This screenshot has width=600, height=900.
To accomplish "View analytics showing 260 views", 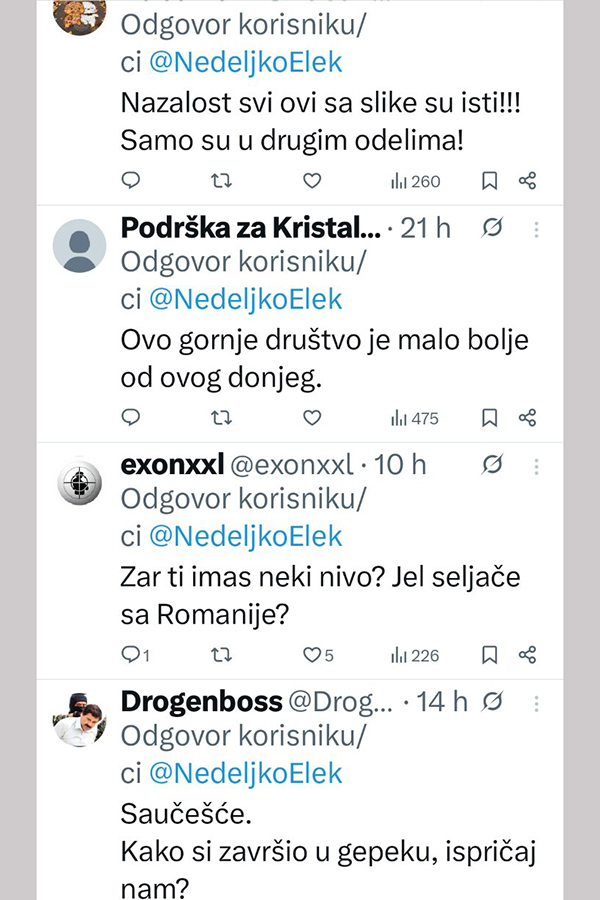I will pyautogui.click(x=414, y=182).
